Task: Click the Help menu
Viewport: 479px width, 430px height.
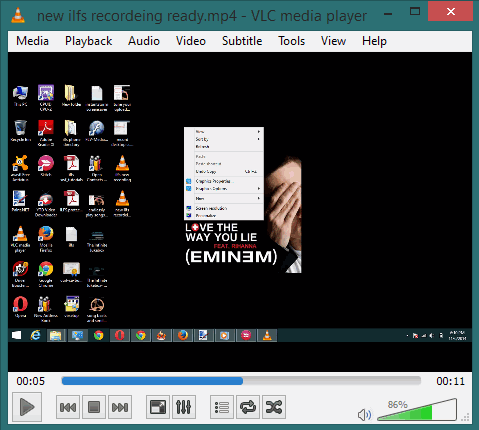Action: [x=374, y=41]
